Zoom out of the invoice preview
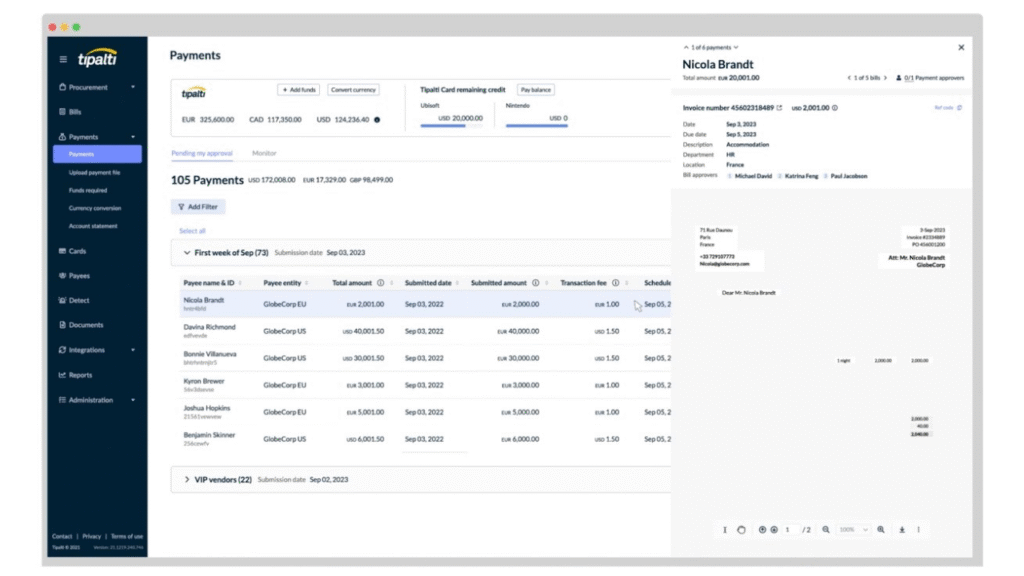This screenshot has height=576, width=1024. click(826, 529)
